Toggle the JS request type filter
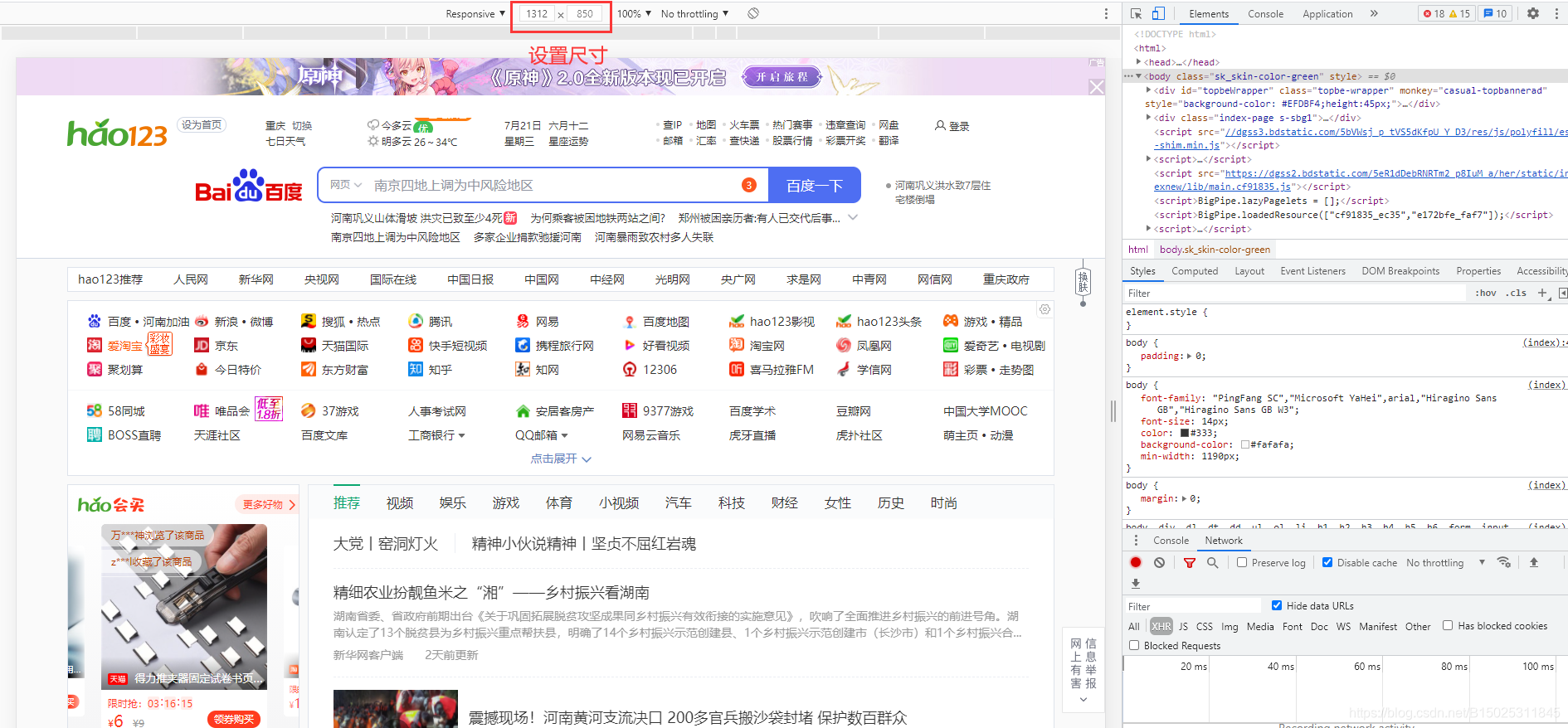The height and width of the screenshot is (728, 1568). [1183, 627]
